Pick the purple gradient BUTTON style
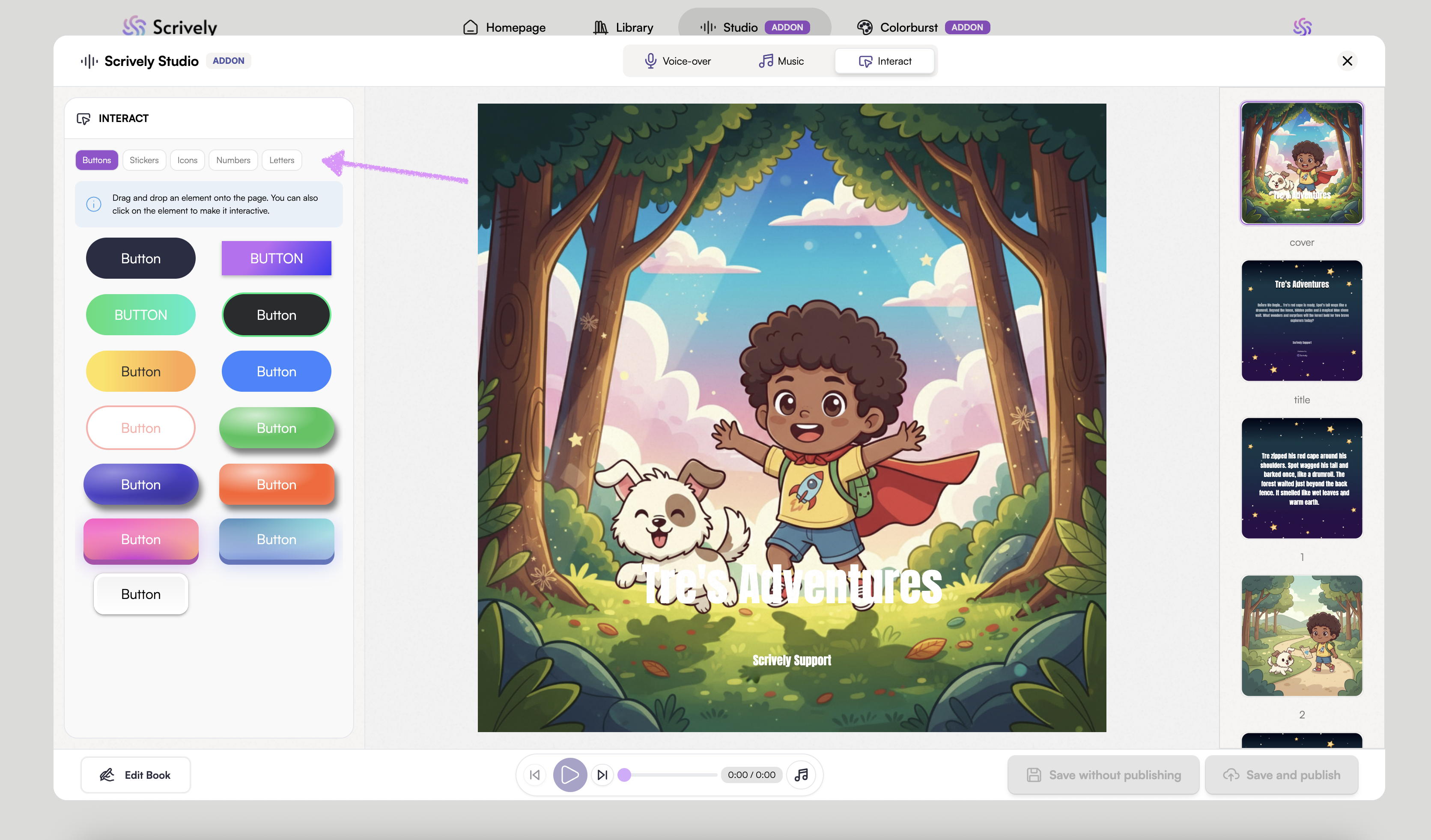Image resolution: width=1431 pixels, height=840 pixels. click(276, 259)
